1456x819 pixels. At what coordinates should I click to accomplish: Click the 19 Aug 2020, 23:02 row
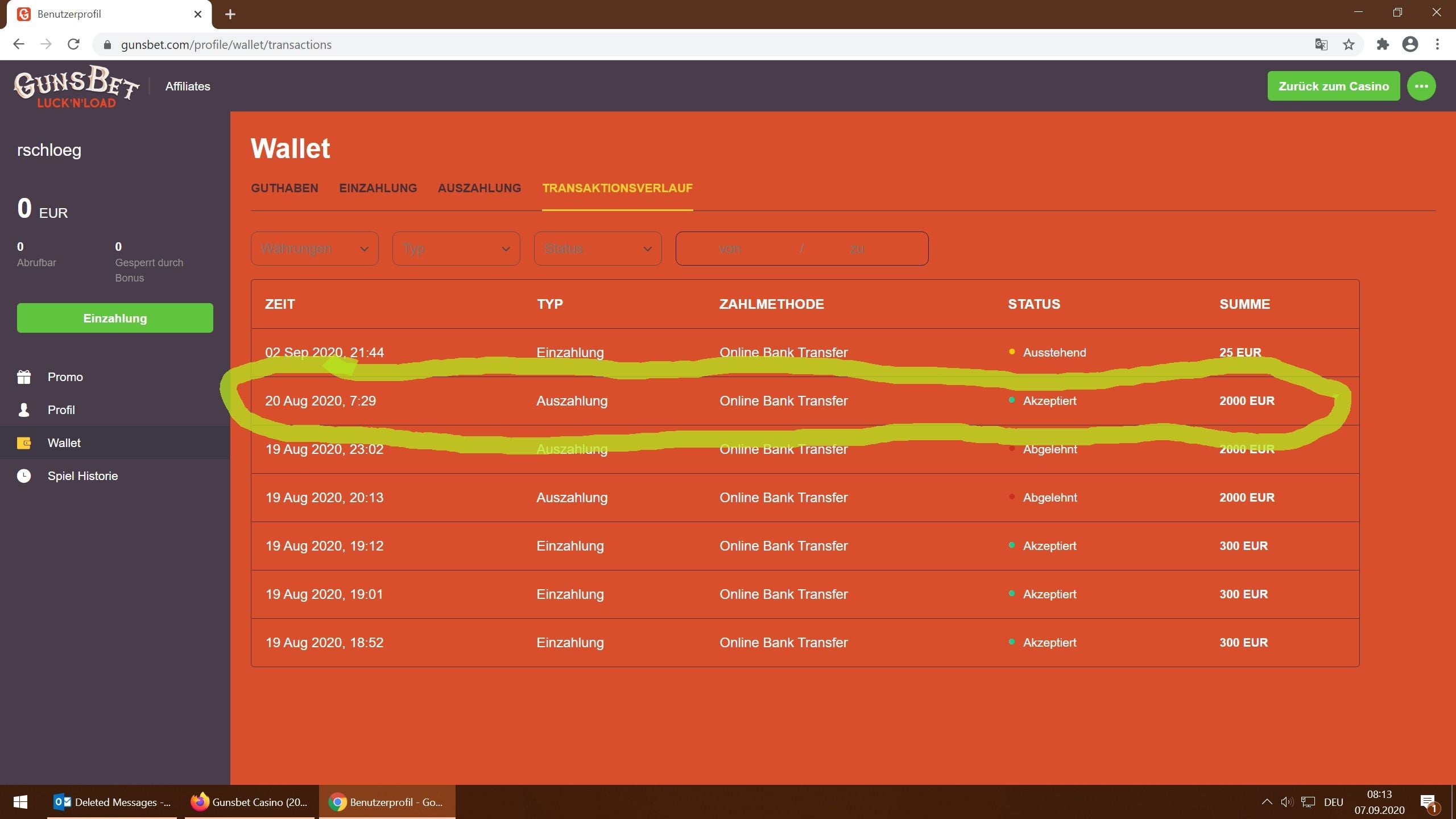(805, 449)
